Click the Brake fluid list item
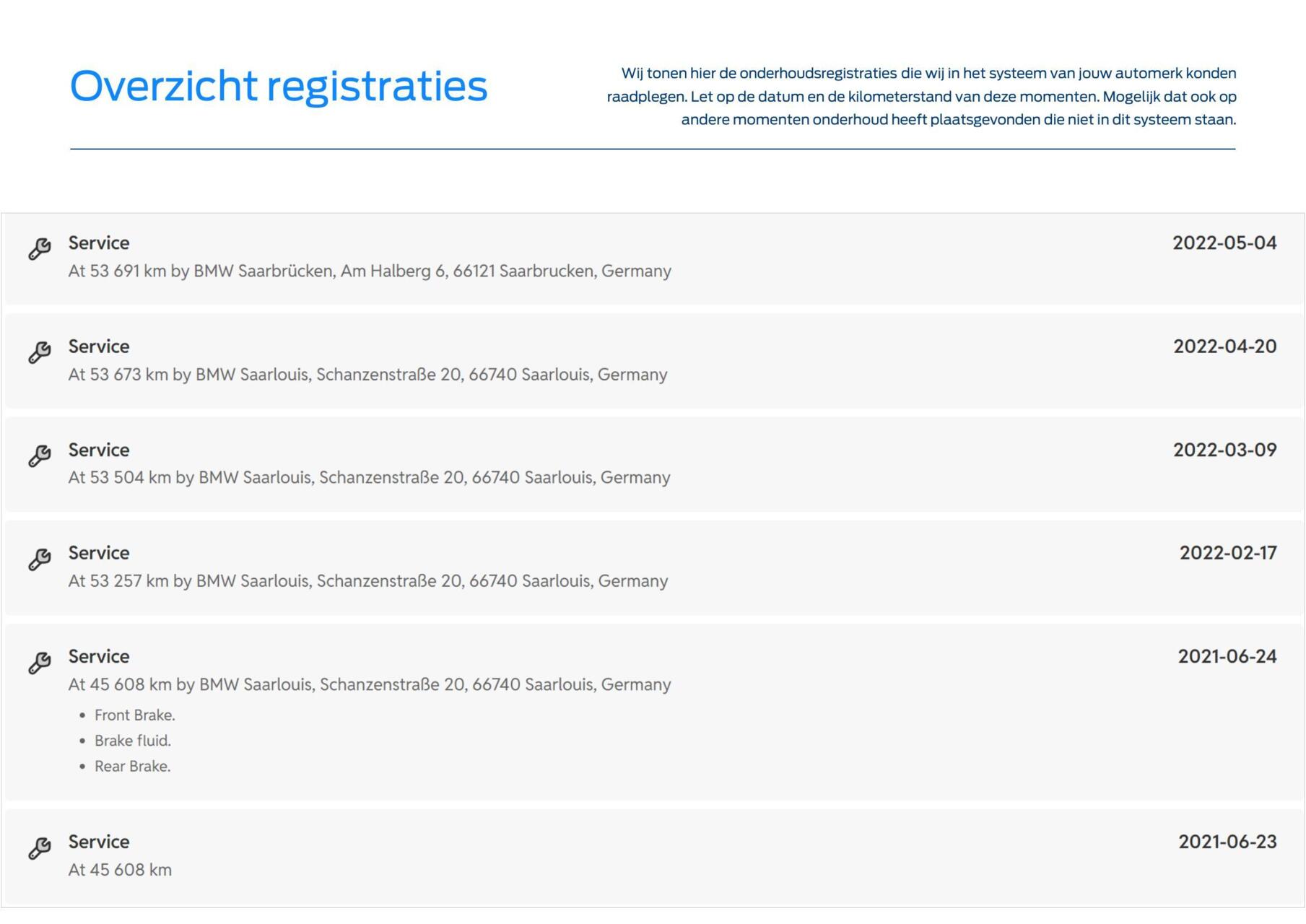The width and height of the screenshot is (1306, 924). click(x=133, y=741)
